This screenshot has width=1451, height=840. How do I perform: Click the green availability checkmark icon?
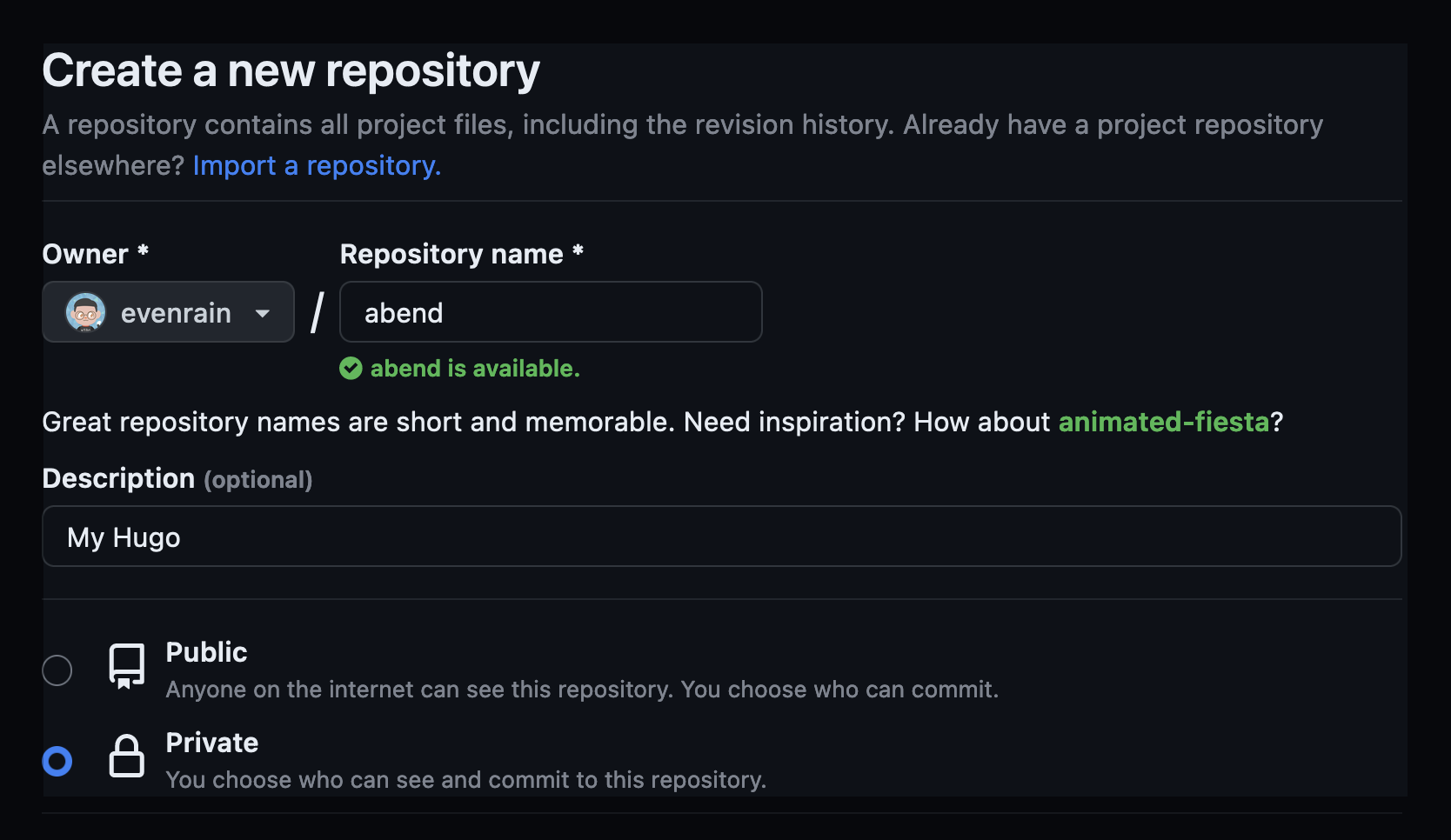(351, 369)
